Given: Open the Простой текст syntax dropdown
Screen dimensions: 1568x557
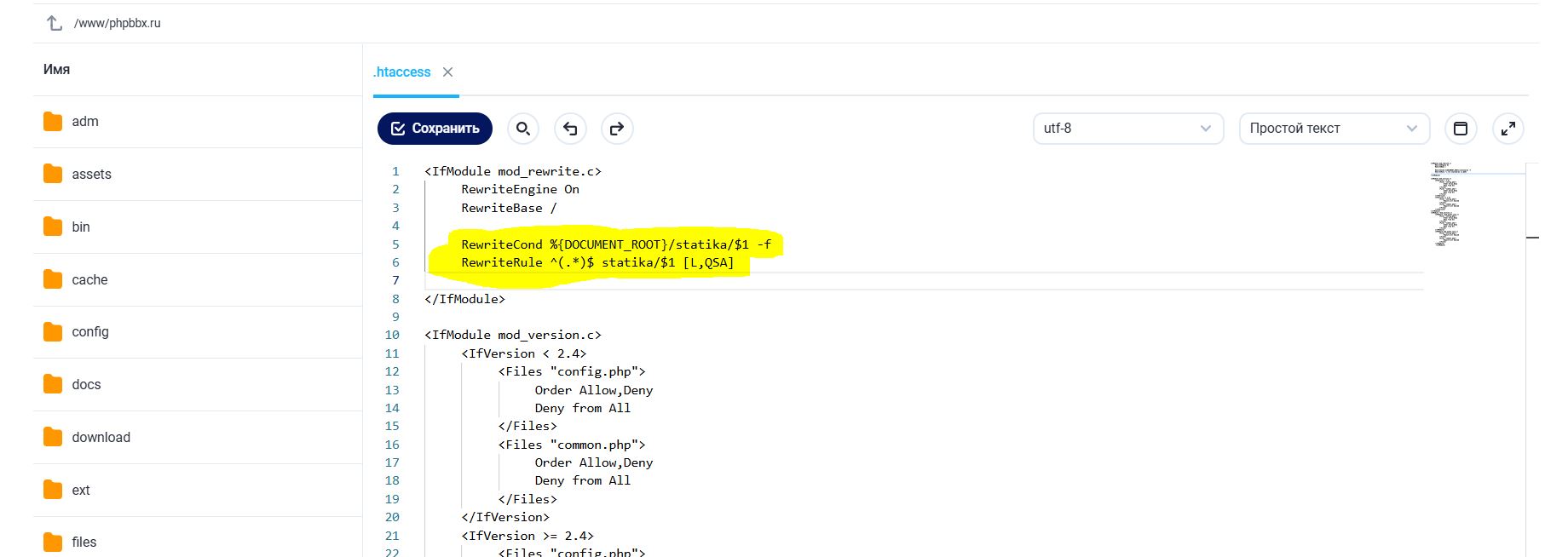Looking at the screenshot, I should [1334, 129].
